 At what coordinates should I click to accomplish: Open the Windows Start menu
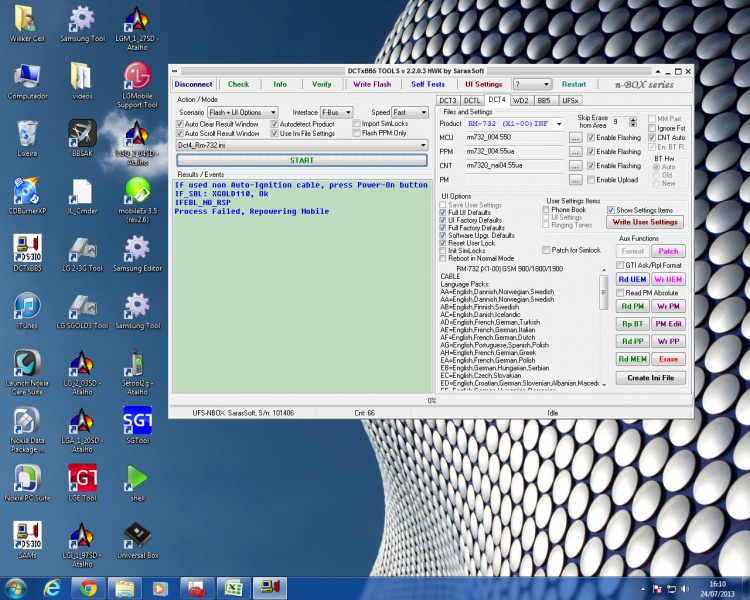pyautogui.click(x=15, y=588)
